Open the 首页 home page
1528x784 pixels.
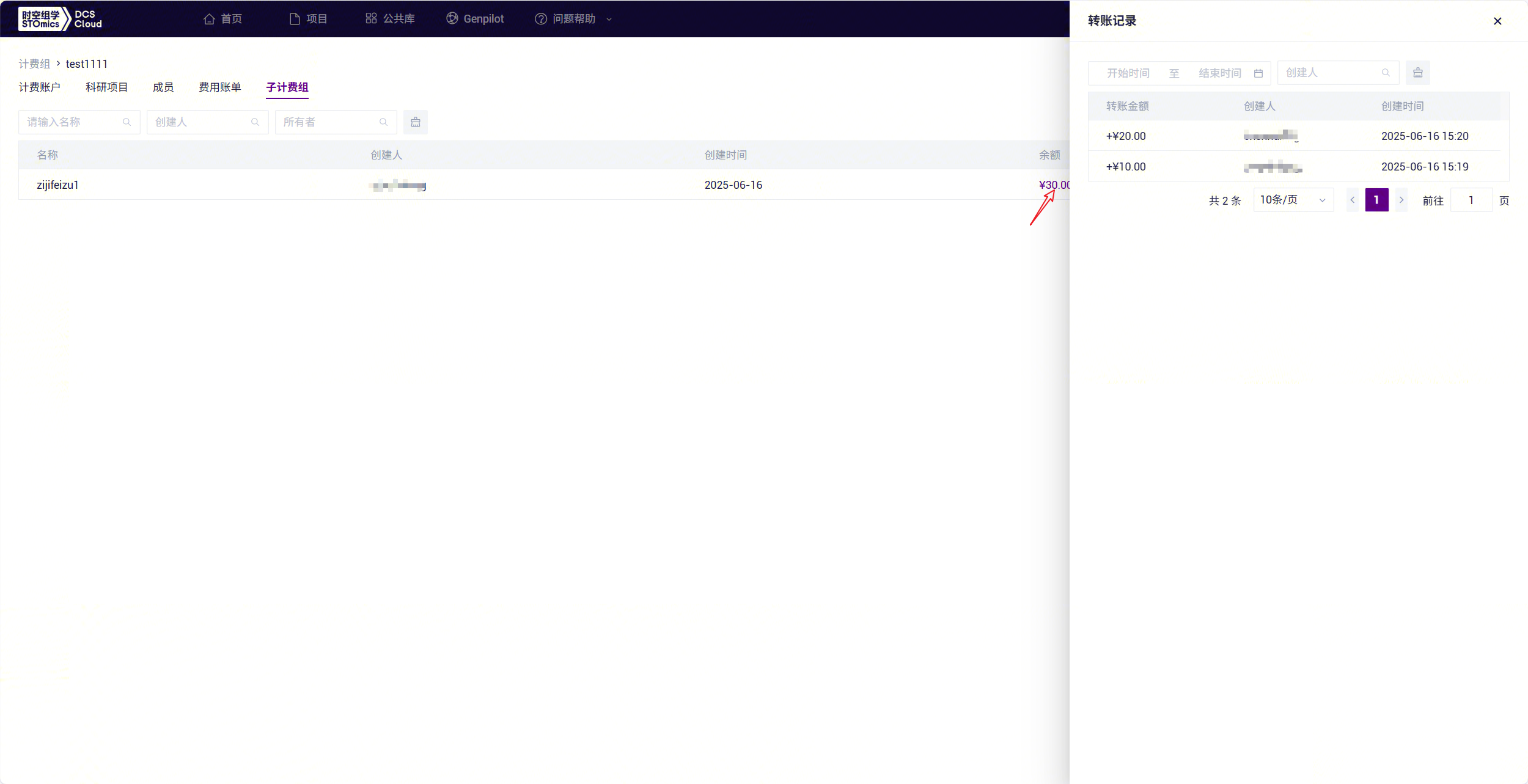(222, 19)
